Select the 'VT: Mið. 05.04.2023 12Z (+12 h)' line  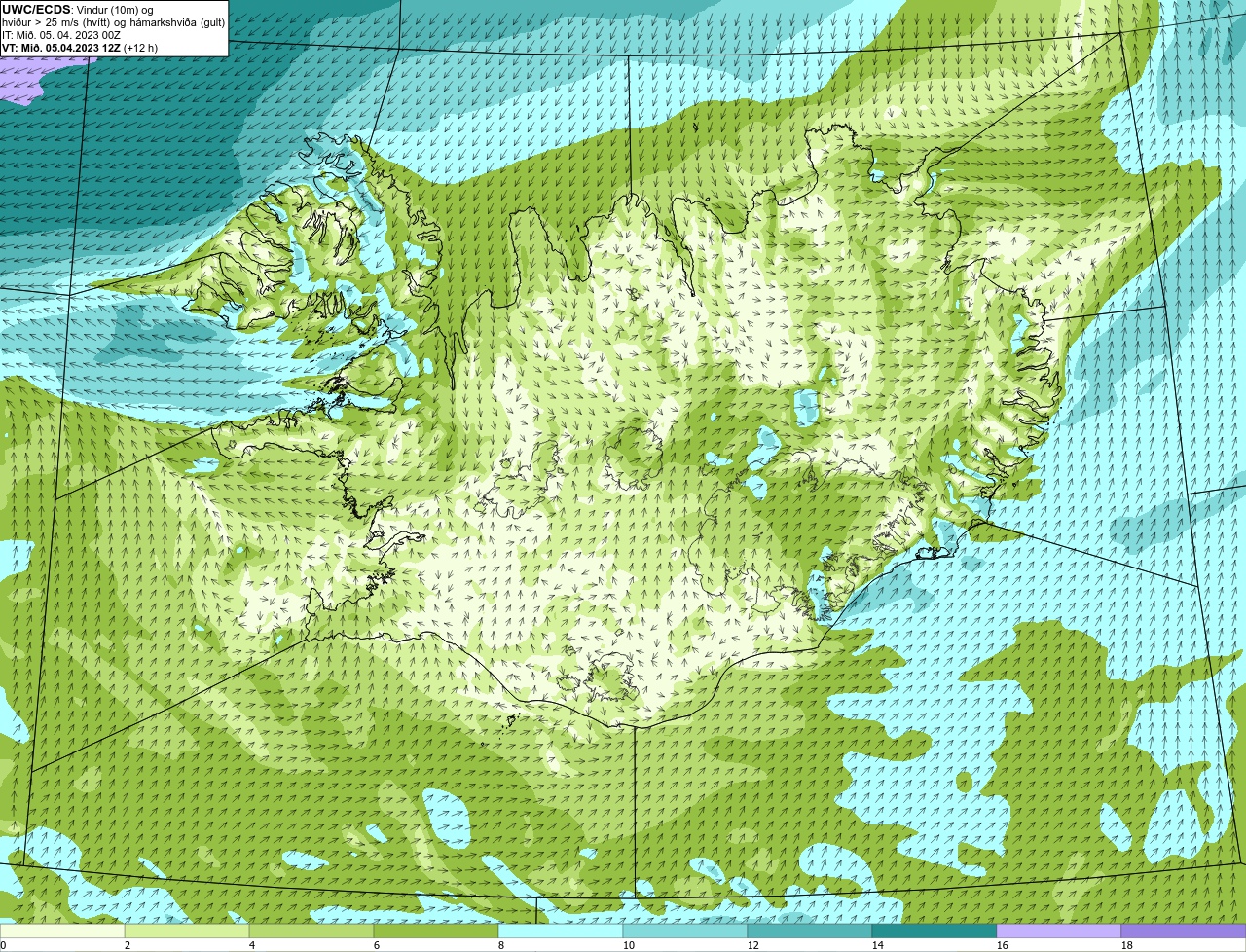[x=80, y=47]
